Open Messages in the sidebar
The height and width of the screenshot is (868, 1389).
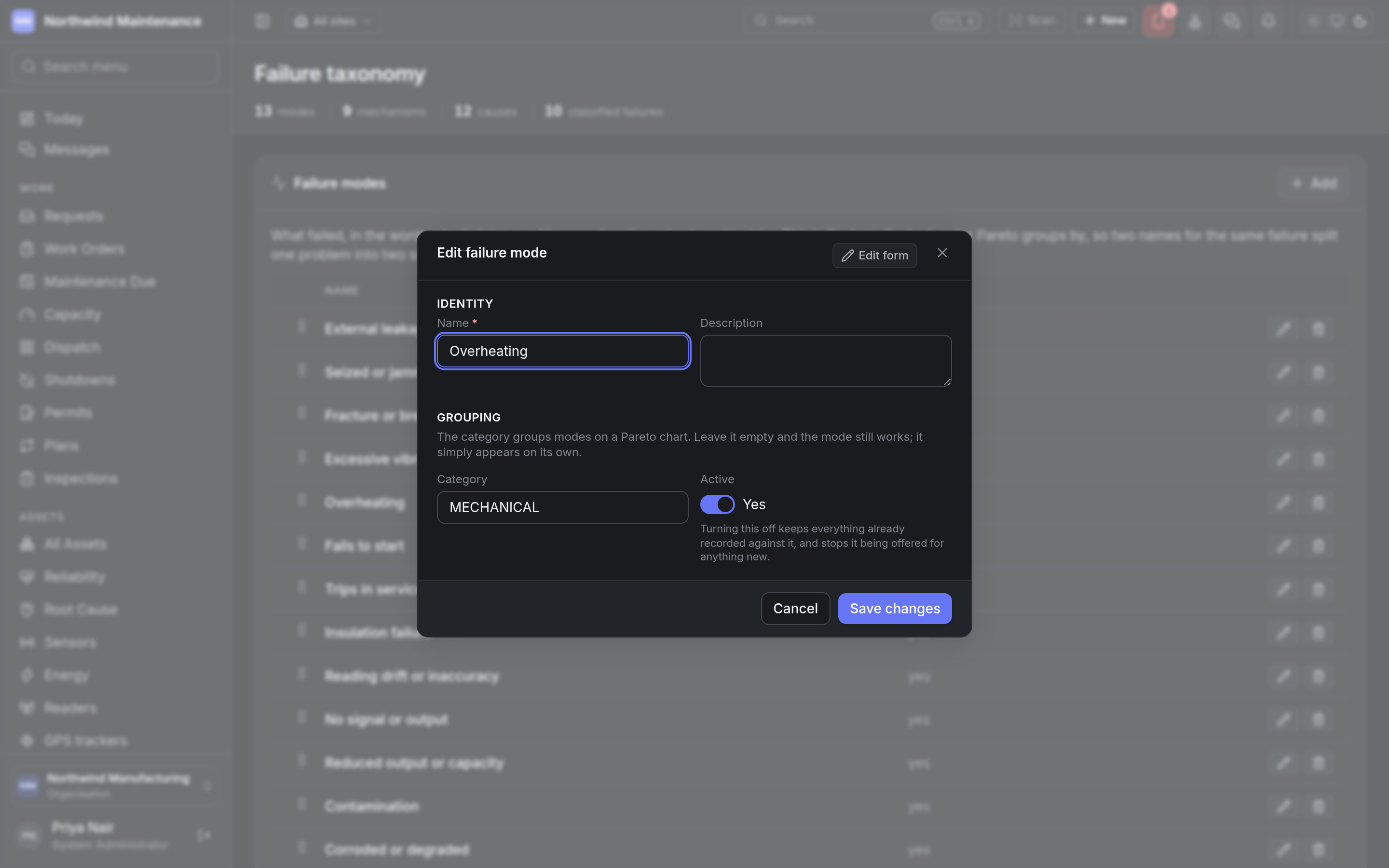tap(76, 150)
